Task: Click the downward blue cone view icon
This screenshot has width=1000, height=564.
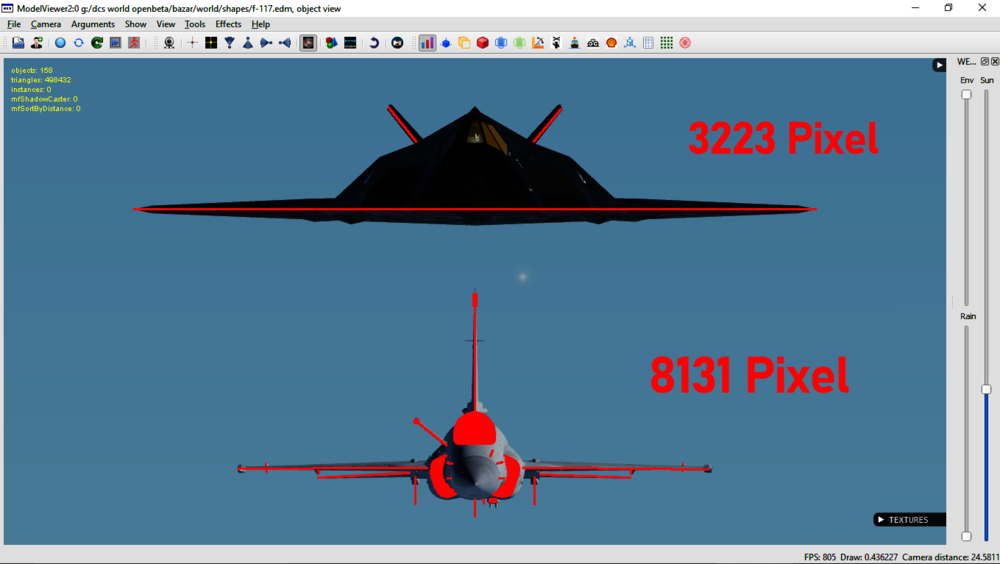Action: (229, 43)
